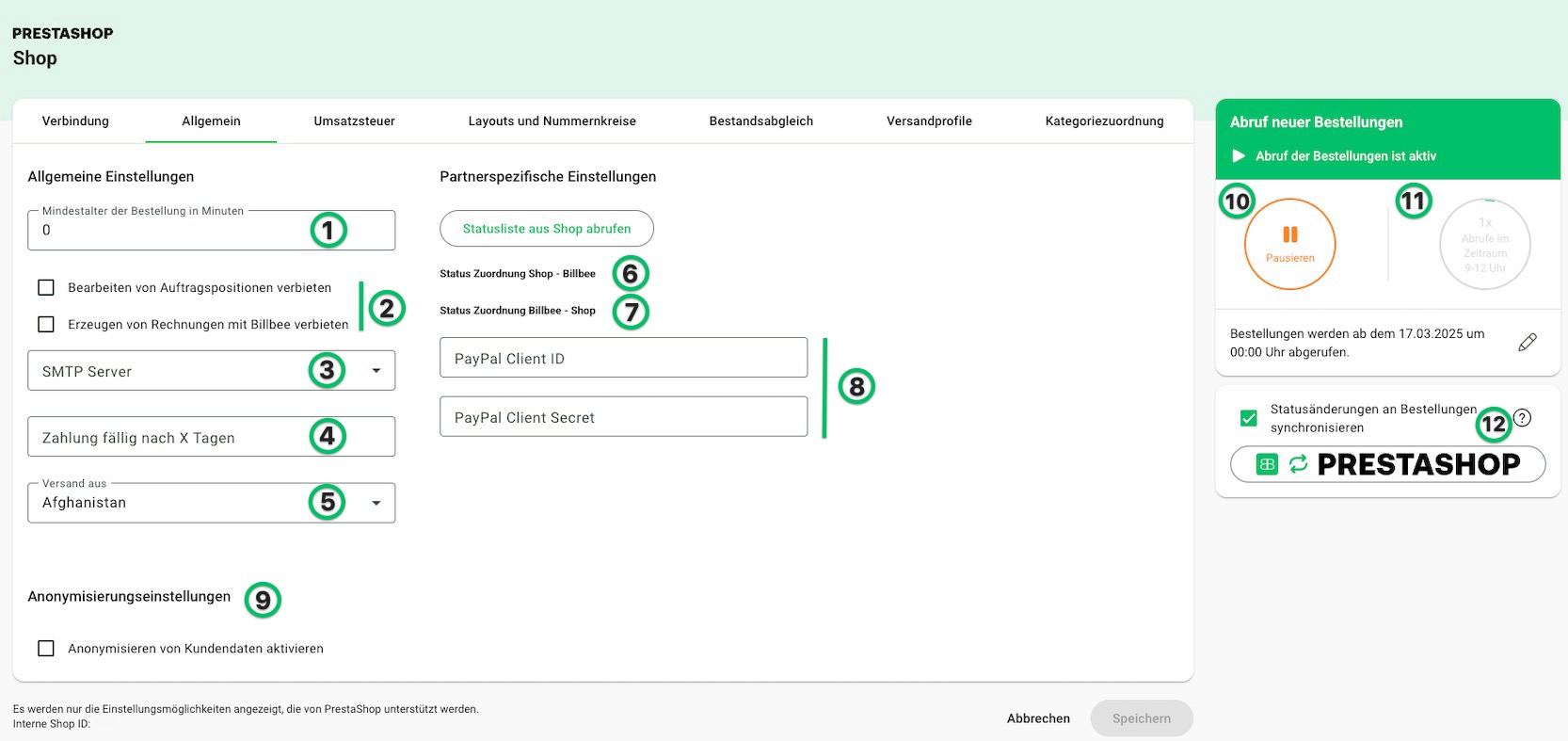Select the Allgemein tab

[211, 121]
